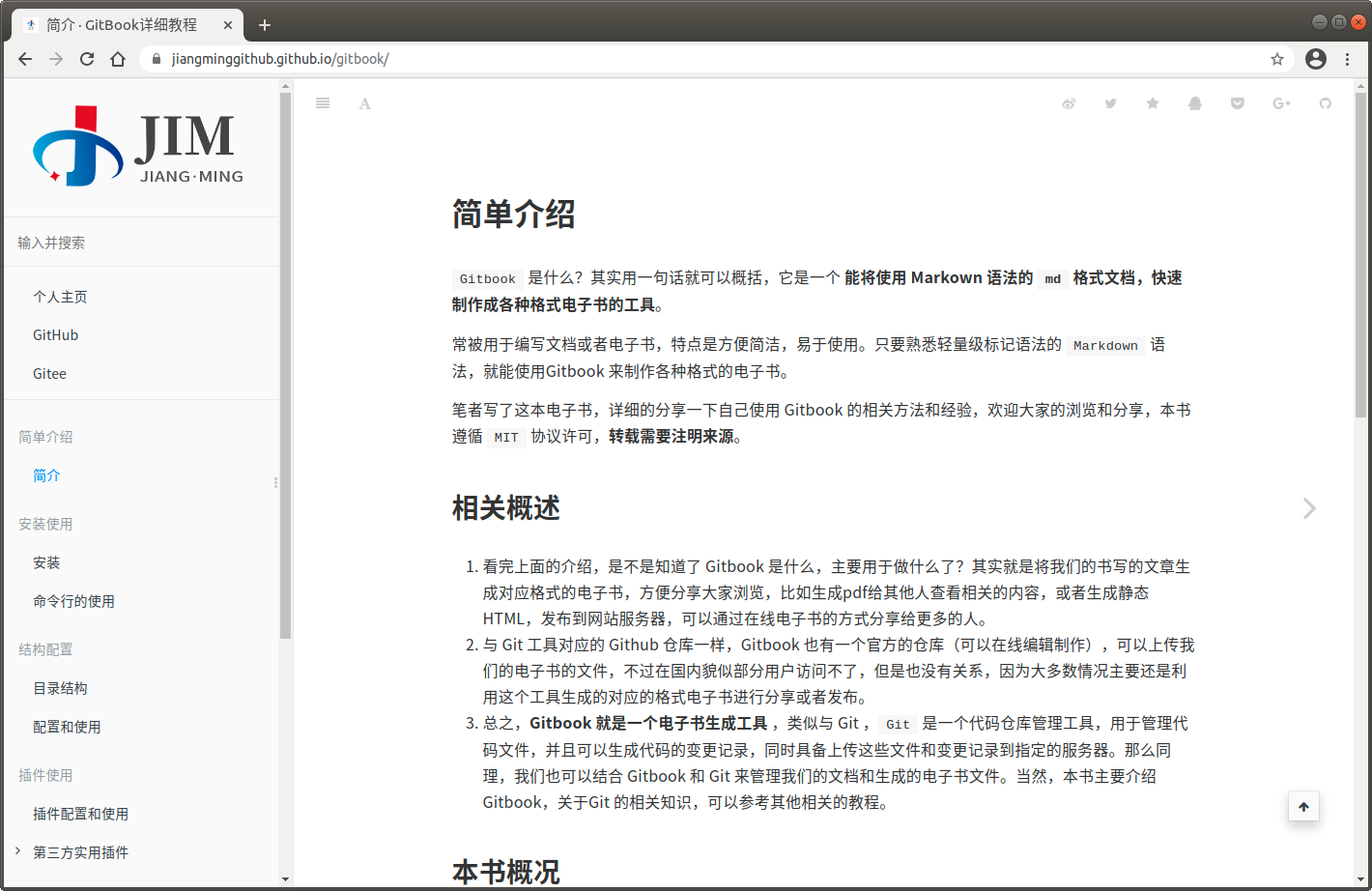
Task: Click the 相关概述 heading
Action: [505, 507]
